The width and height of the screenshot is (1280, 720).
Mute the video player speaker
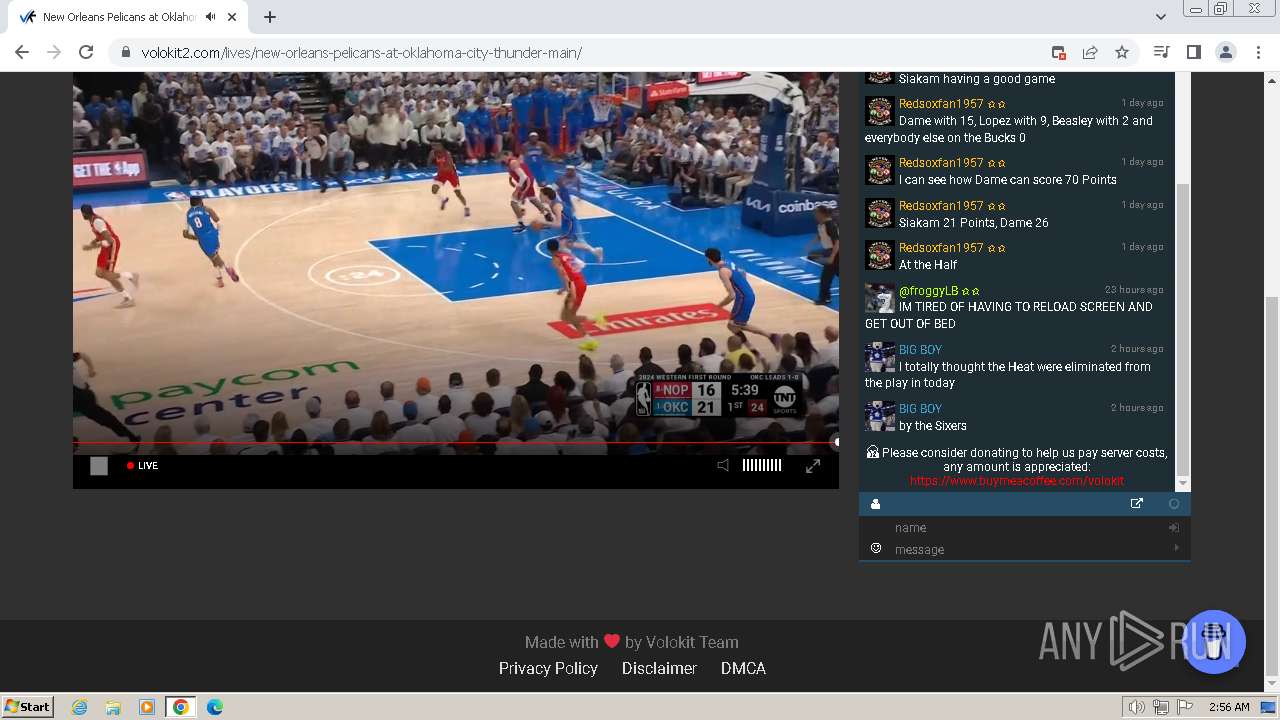point(723,465)
